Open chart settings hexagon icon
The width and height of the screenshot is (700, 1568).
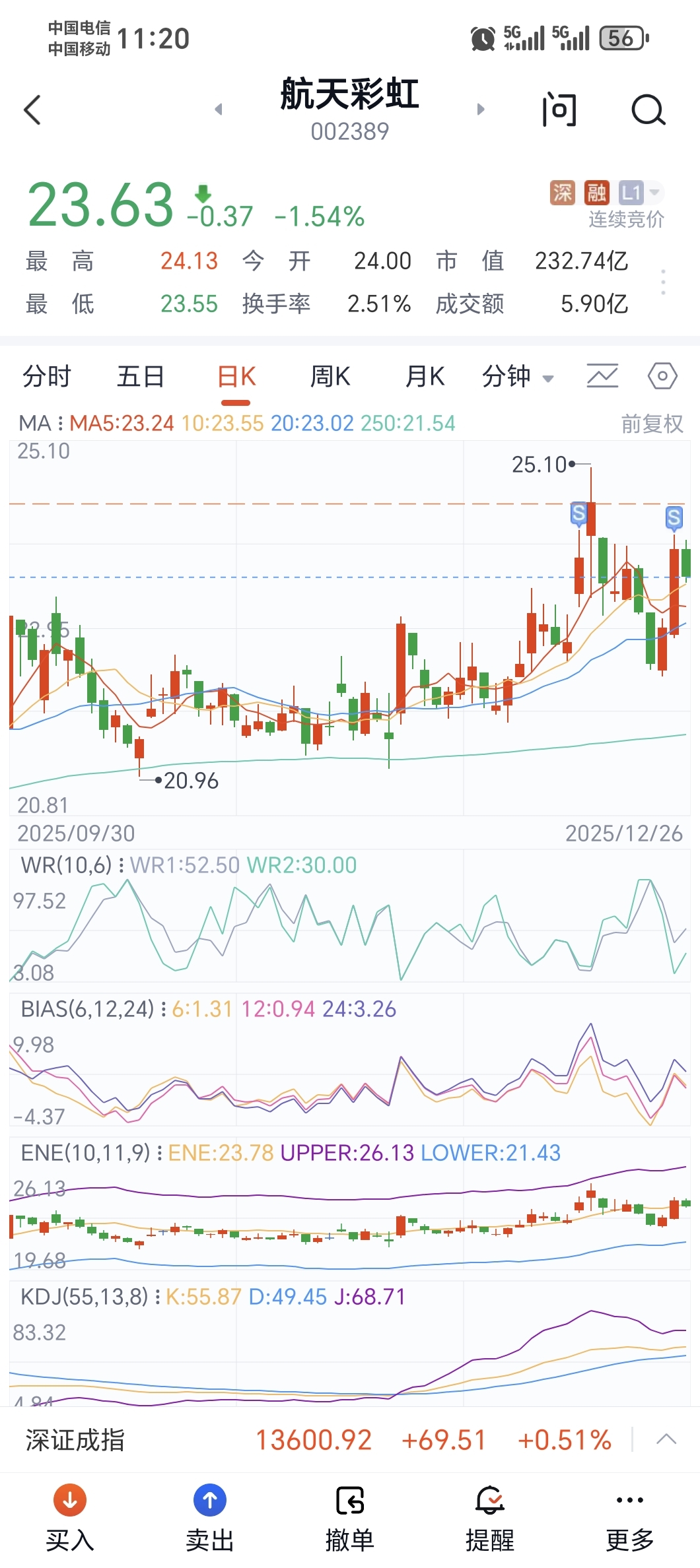tap(662, 376)
